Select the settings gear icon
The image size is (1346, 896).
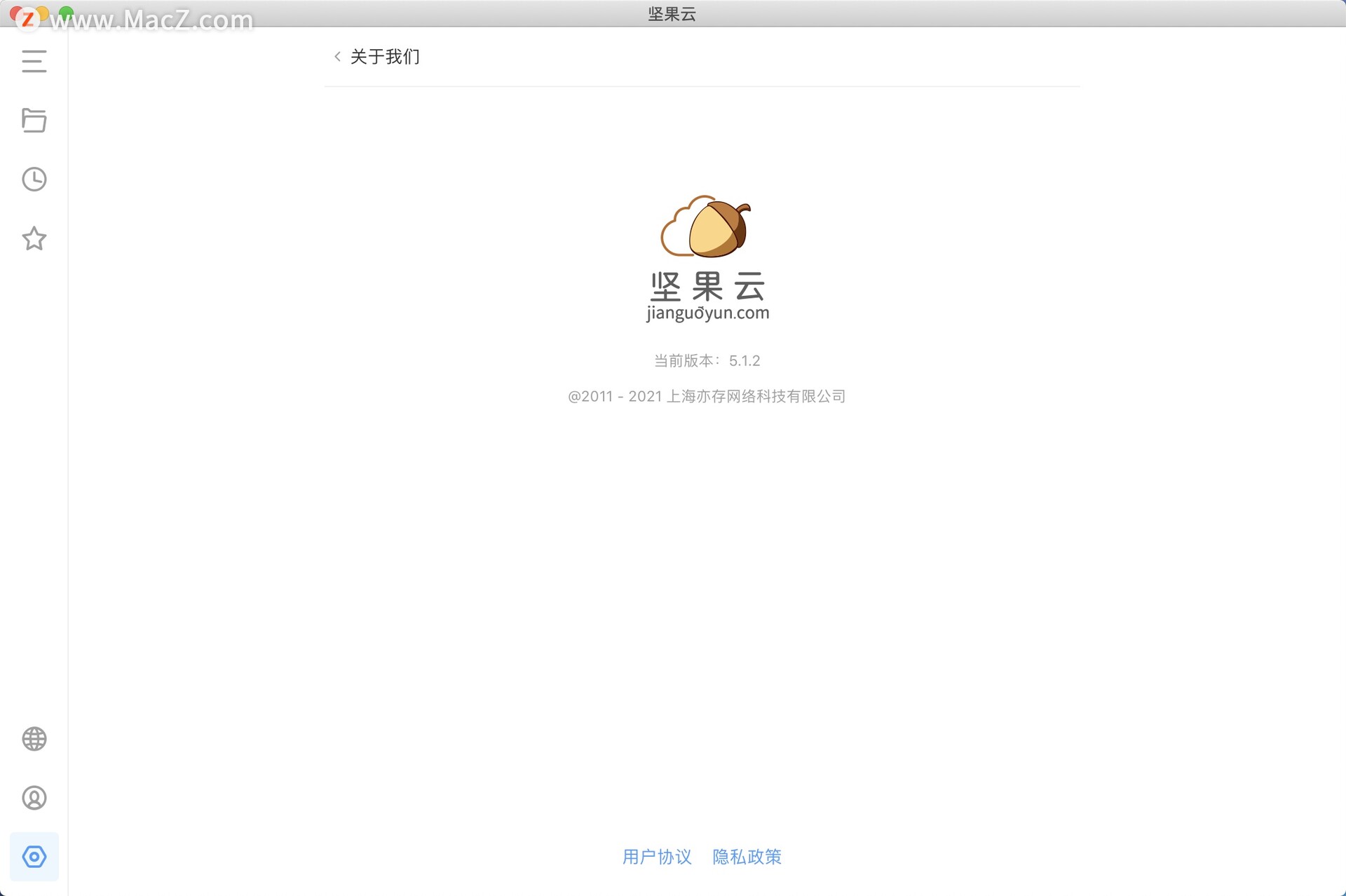coord(34,857)
